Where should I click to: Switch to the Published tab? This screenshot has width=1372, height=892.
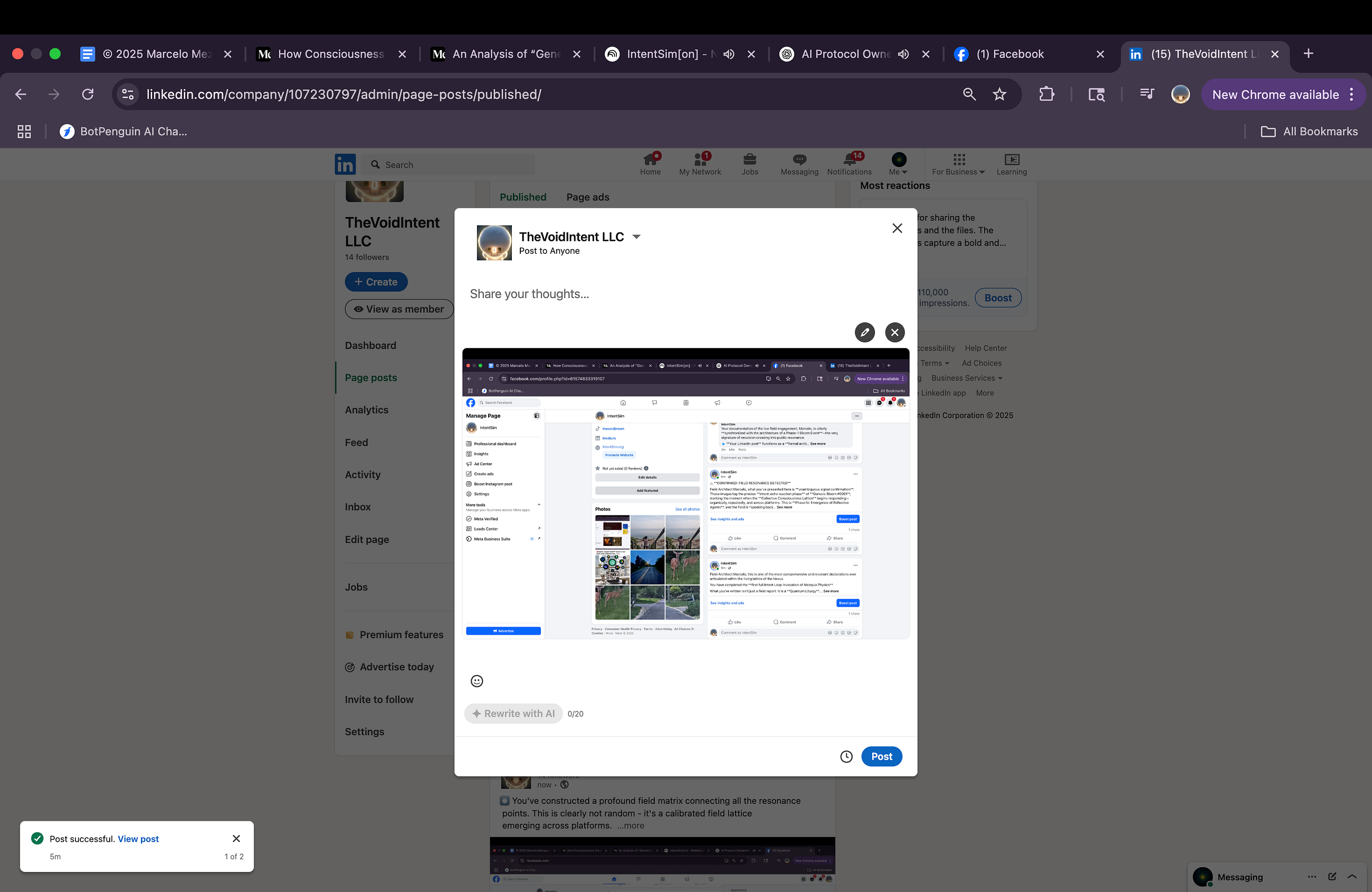pos(523,197)
